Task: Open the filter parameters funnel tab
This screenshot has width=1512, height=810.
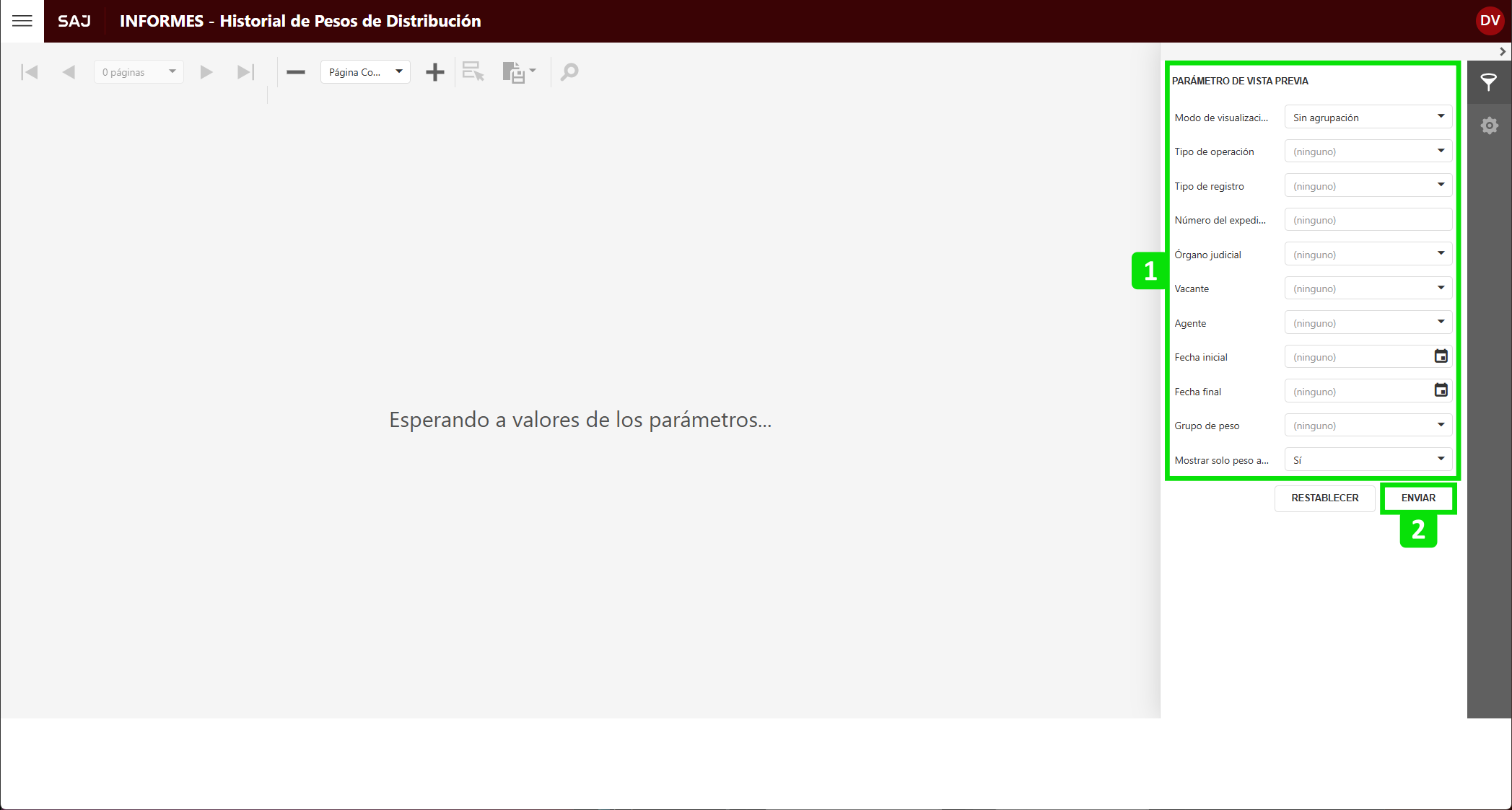Action: (1488, 82)
